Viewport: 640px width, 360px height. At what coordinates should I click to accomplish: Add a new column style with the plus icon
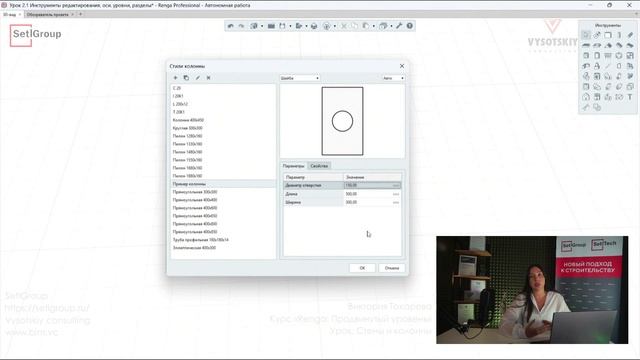pyautogui.click(x=176, y=78)
